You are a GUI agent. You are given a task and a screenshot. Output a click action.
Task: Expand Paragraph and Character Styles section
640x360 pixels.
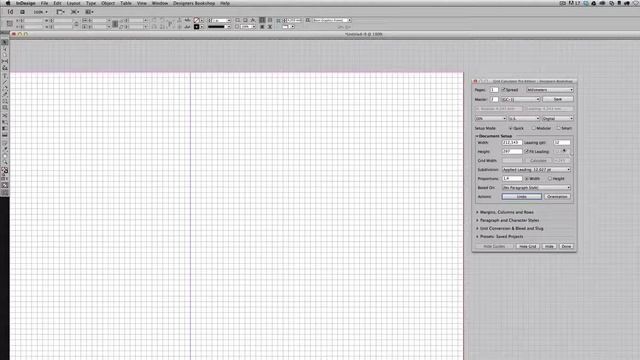(x=477, y=220)
